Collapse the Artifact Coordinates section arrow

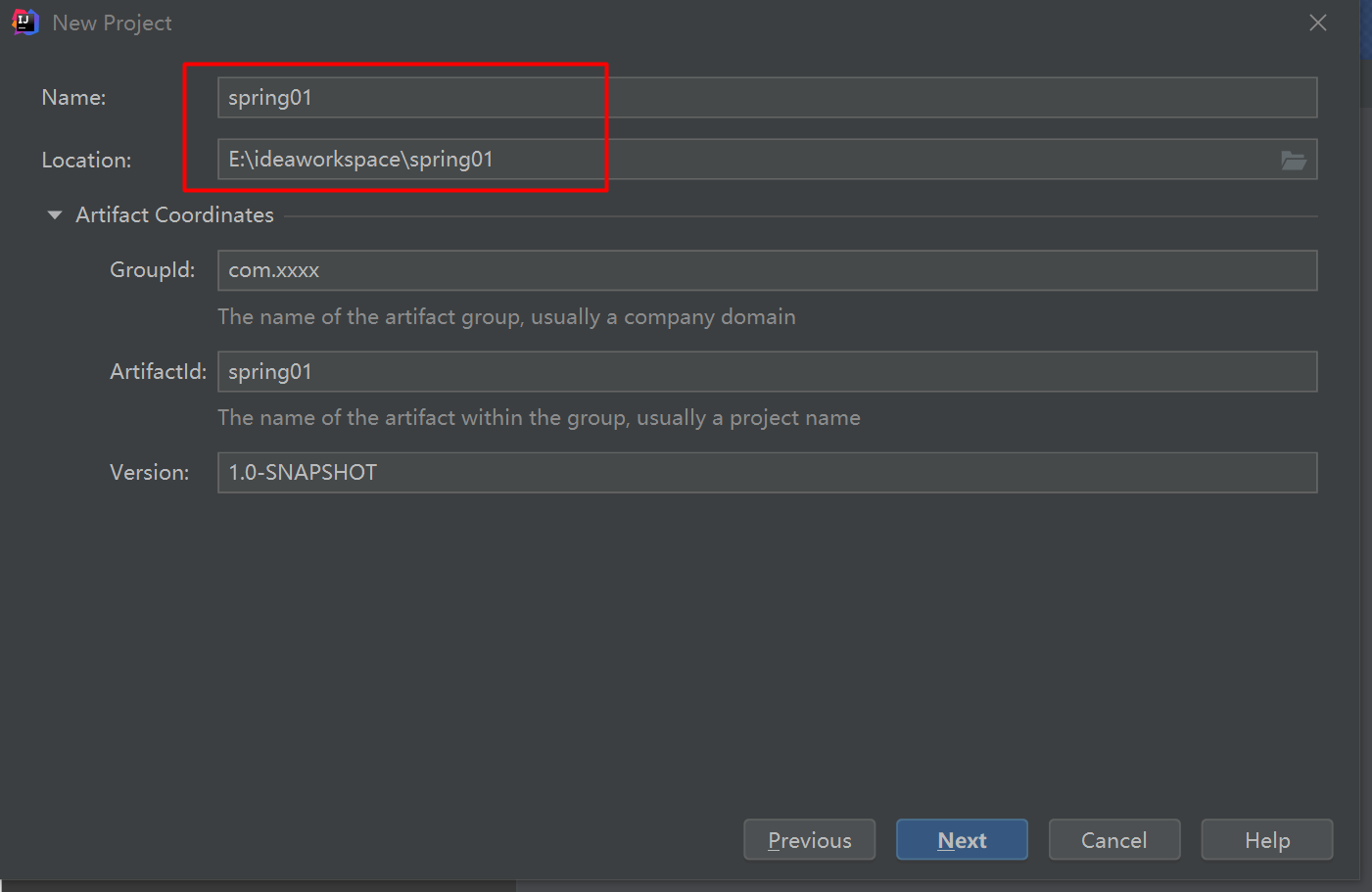point(55,215)
